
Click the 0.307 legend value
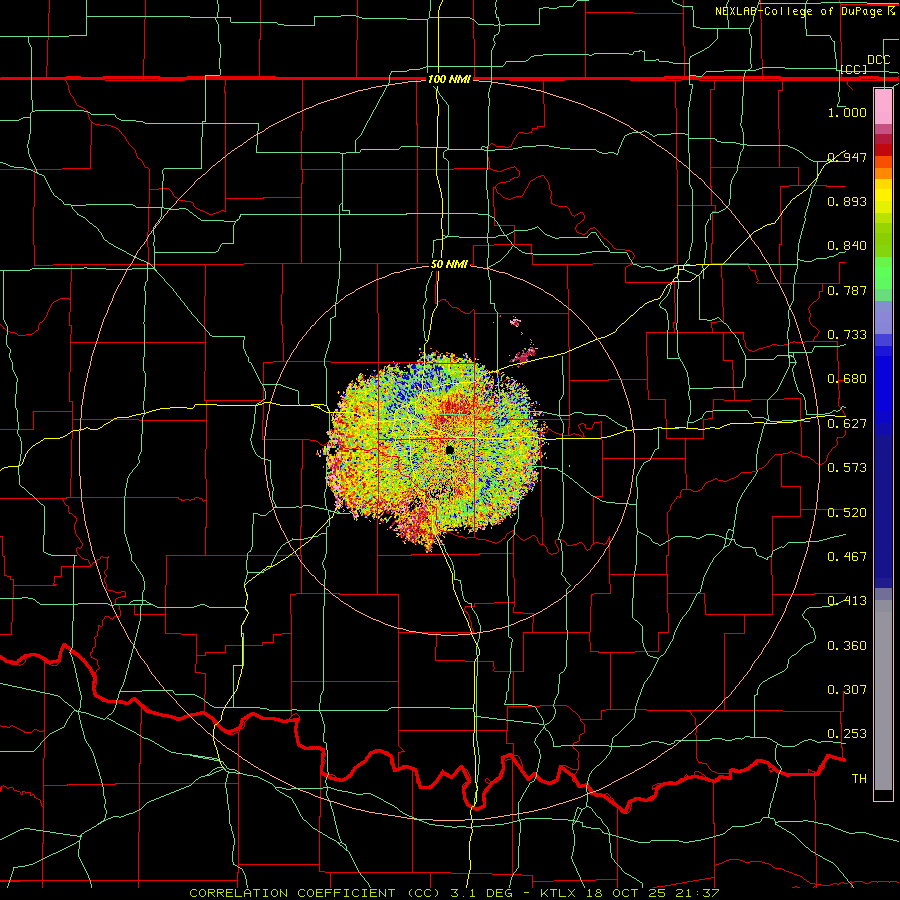click(847, 690)
